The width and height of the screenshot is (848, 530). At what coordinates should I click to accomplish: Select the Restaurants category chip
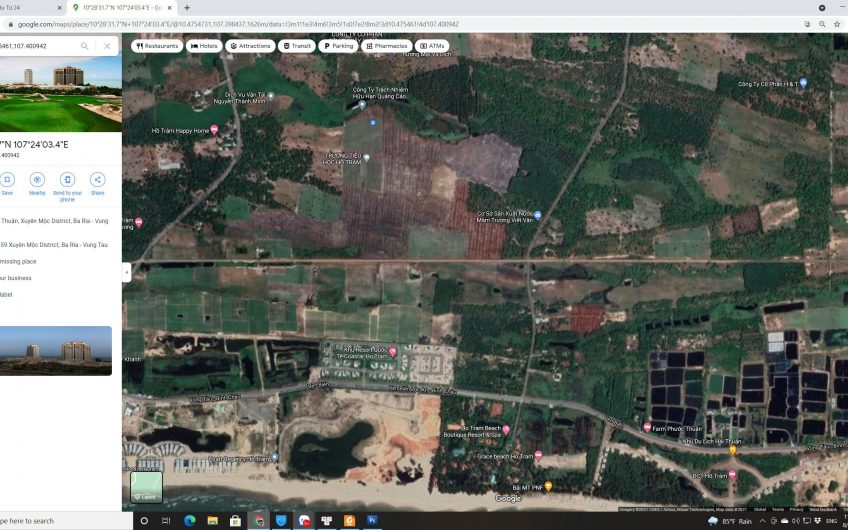(x=157, y=46)
